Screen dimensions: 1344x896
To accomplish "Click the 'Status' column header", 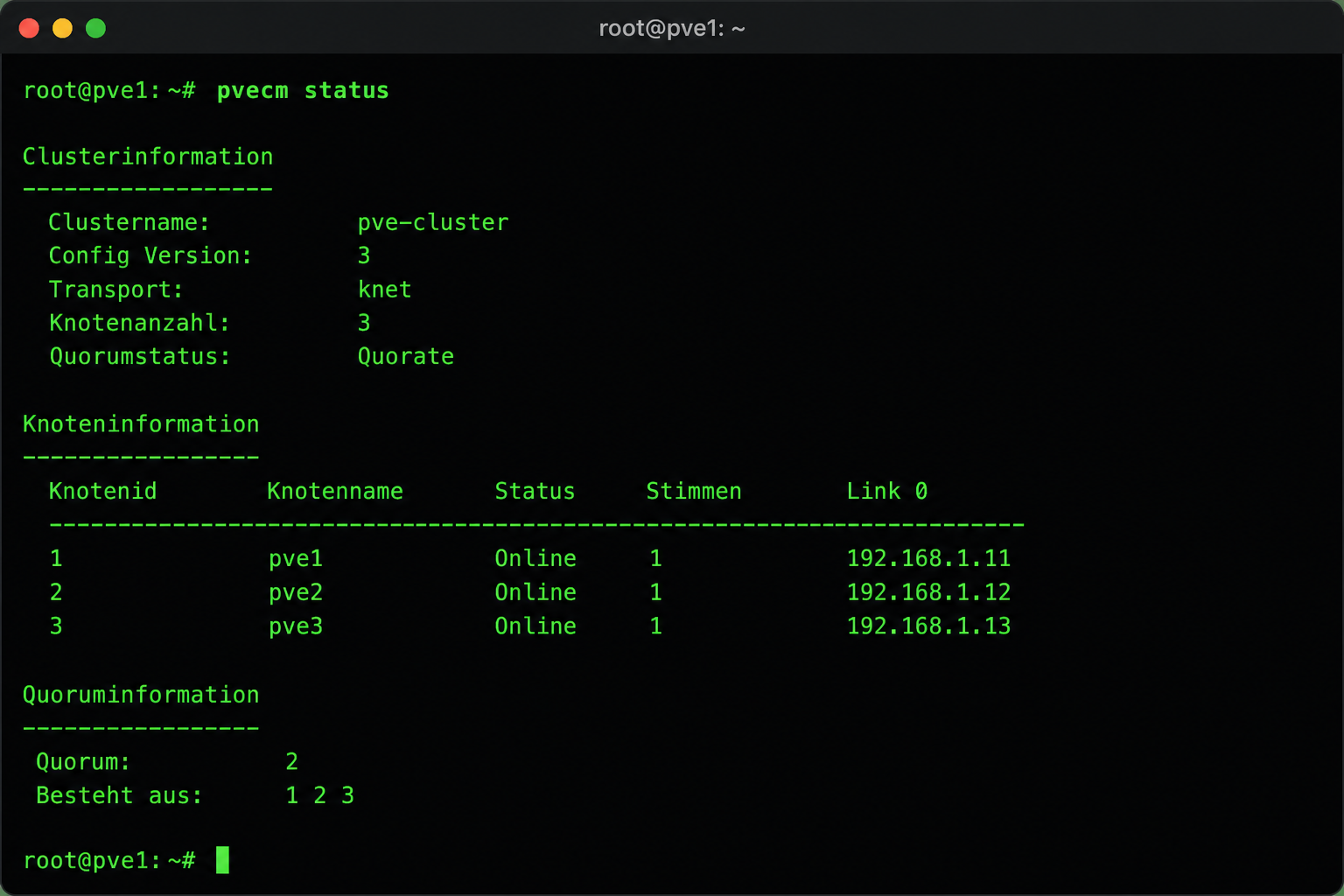I will (x=535, y=492).
